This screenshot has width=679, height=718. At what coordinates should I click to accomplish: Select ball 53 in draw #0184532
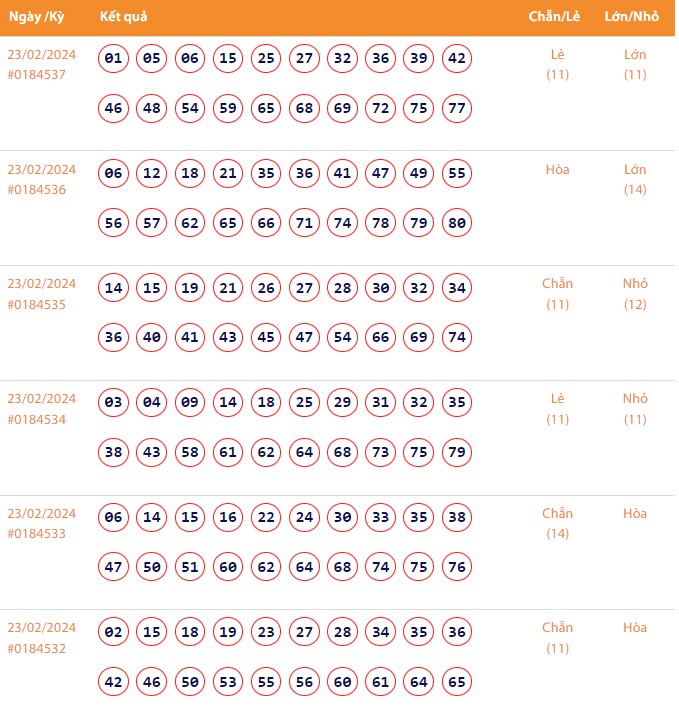pos(228,682)
